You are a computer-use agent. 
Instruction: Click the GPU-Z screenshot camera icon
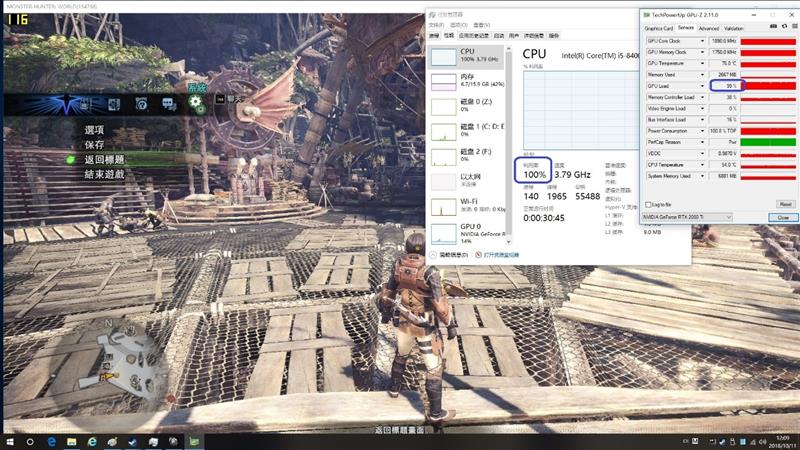pyautogui.click(x=773, y=26)
